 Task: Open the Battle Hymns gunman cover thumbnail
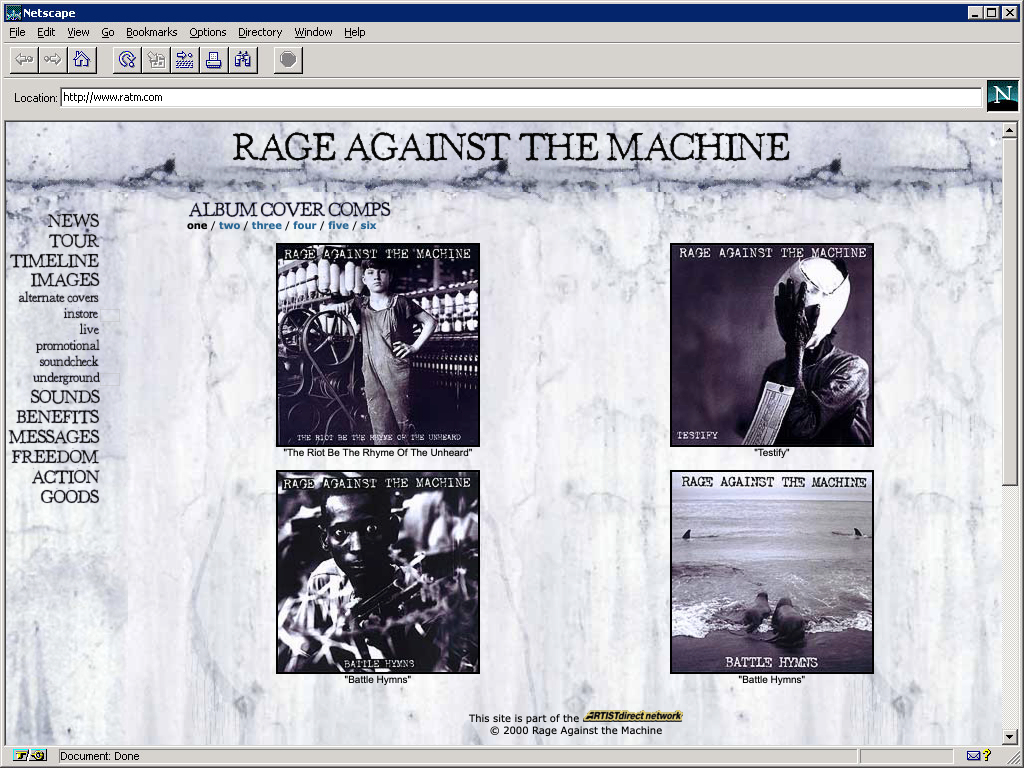[378, 572]
